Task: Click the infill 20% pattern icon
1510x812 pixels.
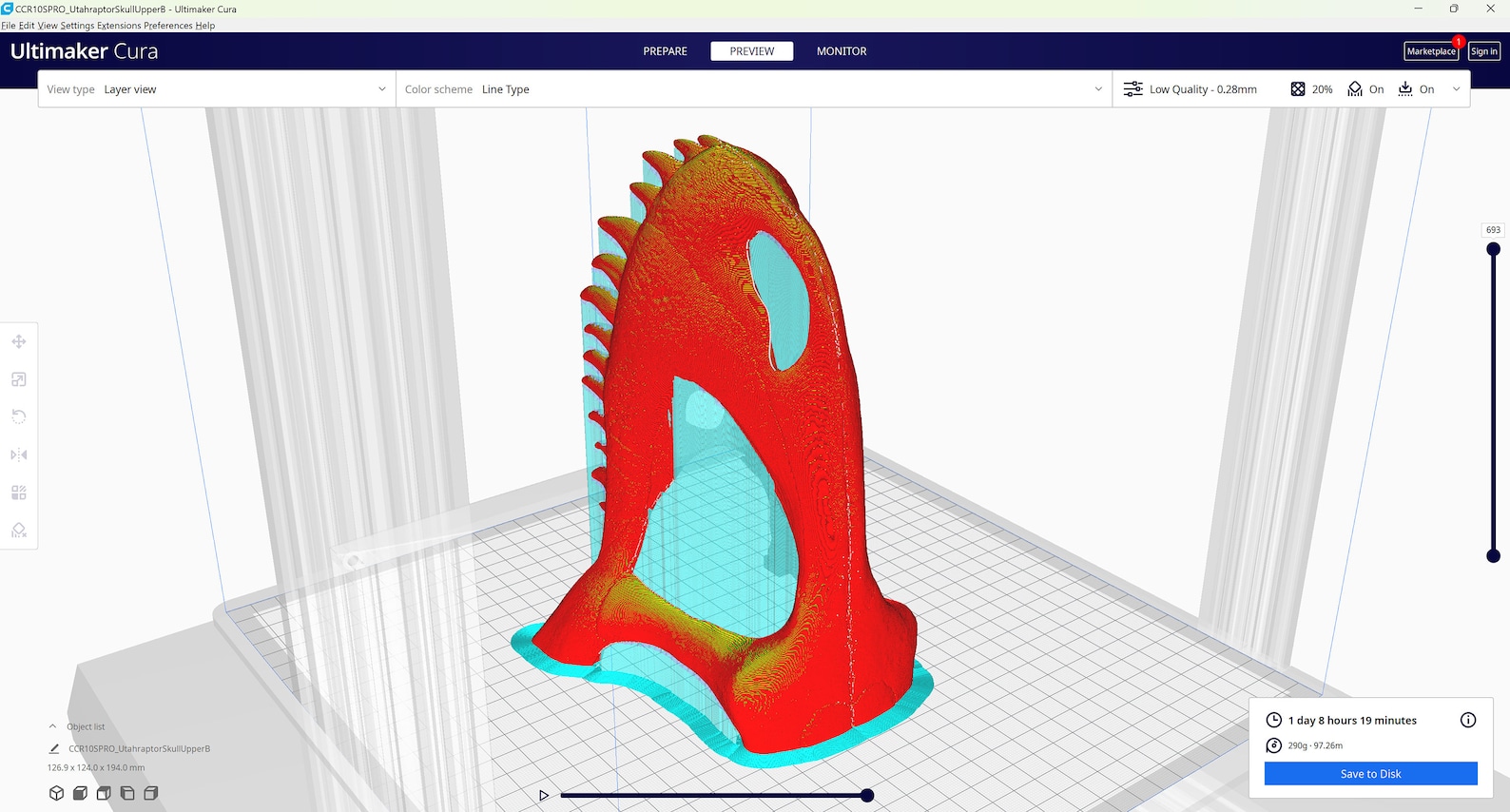Action: point(1298,89)
